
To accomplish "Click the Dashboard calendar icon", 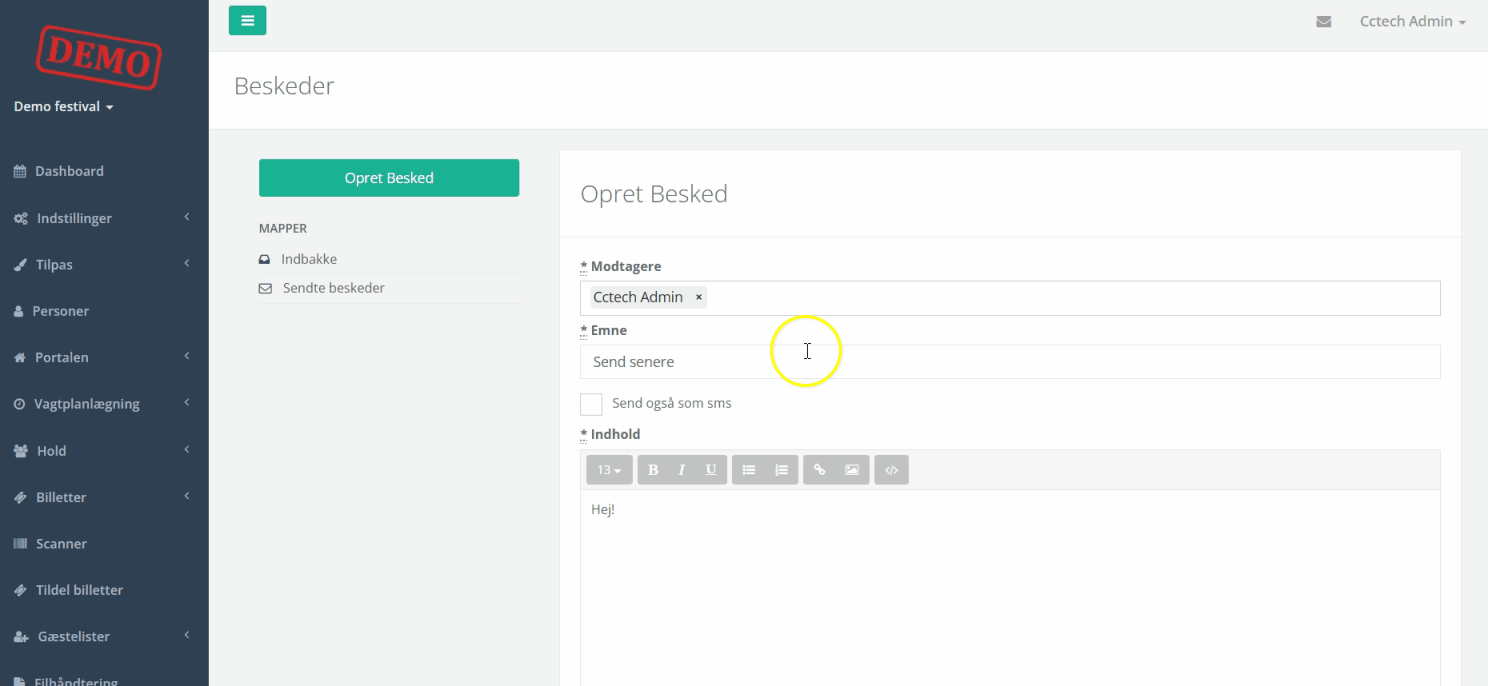I will pos(20,171).
